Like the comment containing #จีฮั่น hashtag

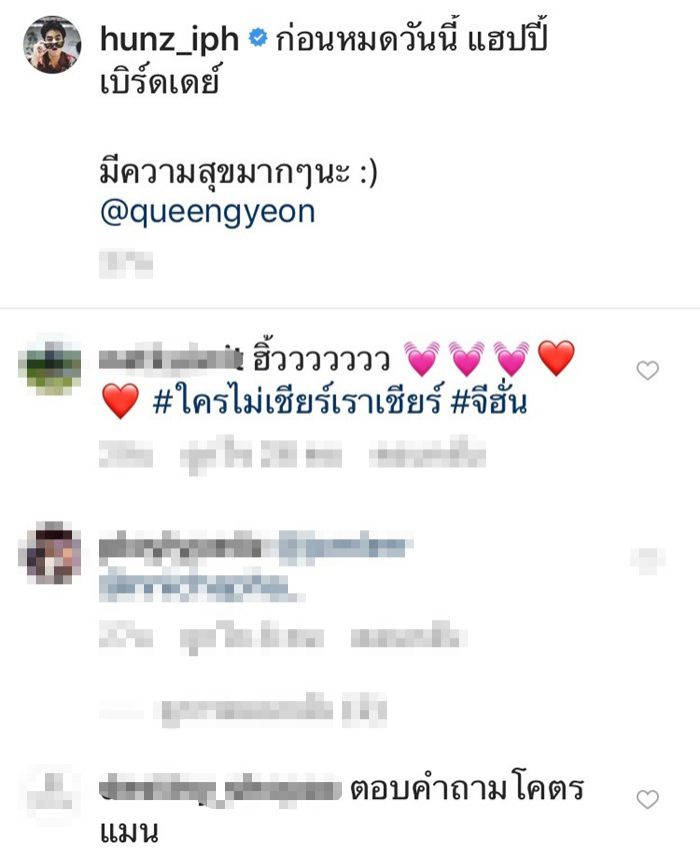point(647,371)
